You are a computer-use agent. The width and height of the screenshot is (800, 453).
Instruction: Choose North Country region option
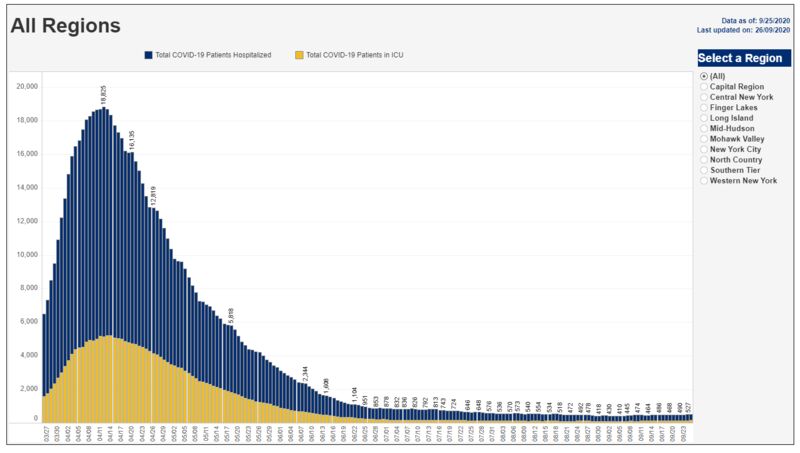(704, 160)
